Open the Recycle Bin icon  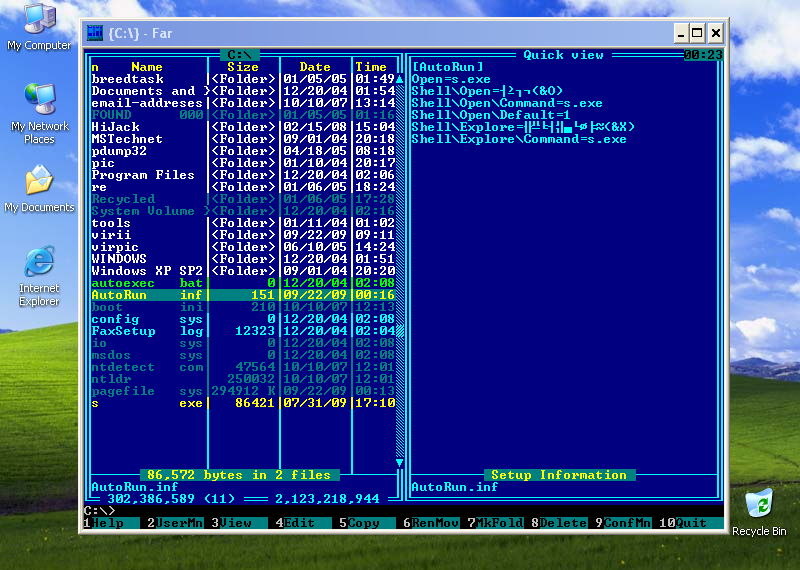(x=759, y=512)
